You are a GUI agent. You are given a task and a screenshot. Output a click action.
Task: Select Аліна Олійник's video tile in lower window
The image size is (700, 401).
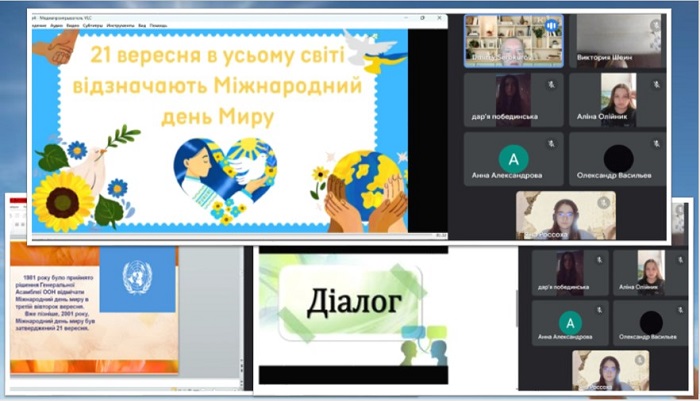click(x=650, y=272)
